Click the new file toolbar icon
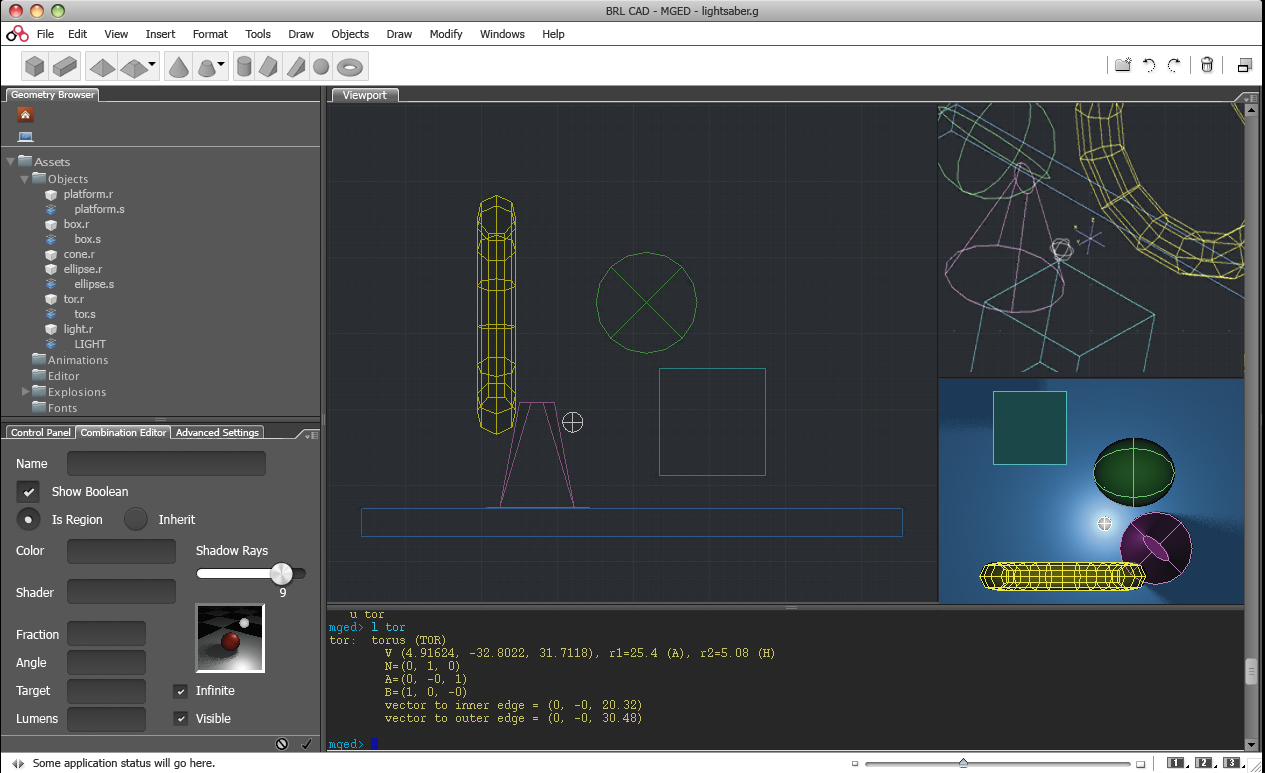 (1123, 64)
